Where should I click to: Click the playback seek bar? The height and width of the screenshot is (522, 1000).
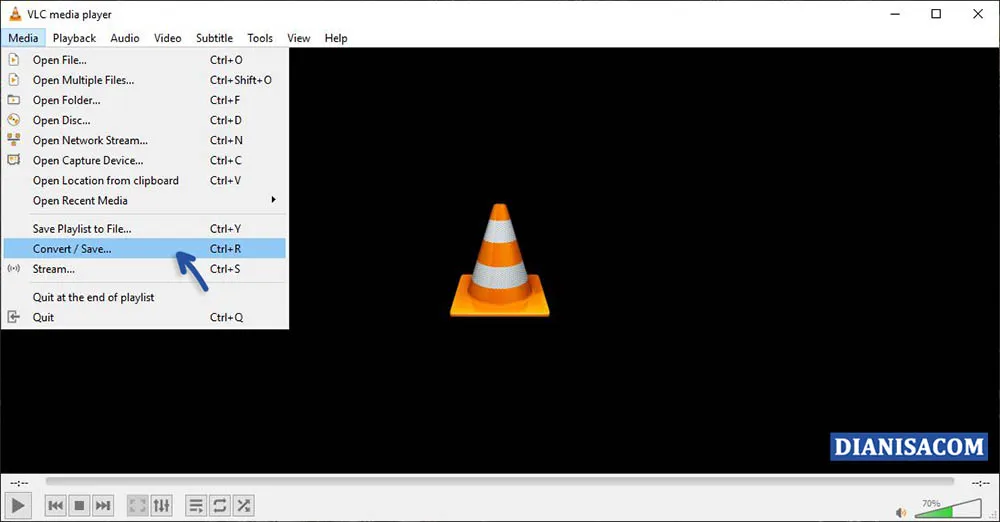pos(500,481)
